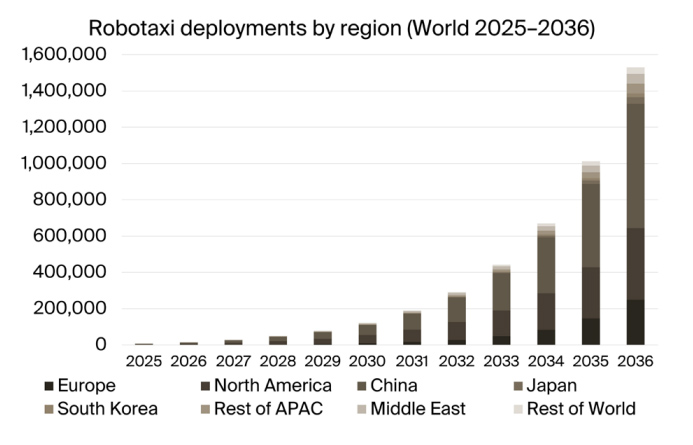Click the North America segment of 2033 bar

[x=501, y=323]
